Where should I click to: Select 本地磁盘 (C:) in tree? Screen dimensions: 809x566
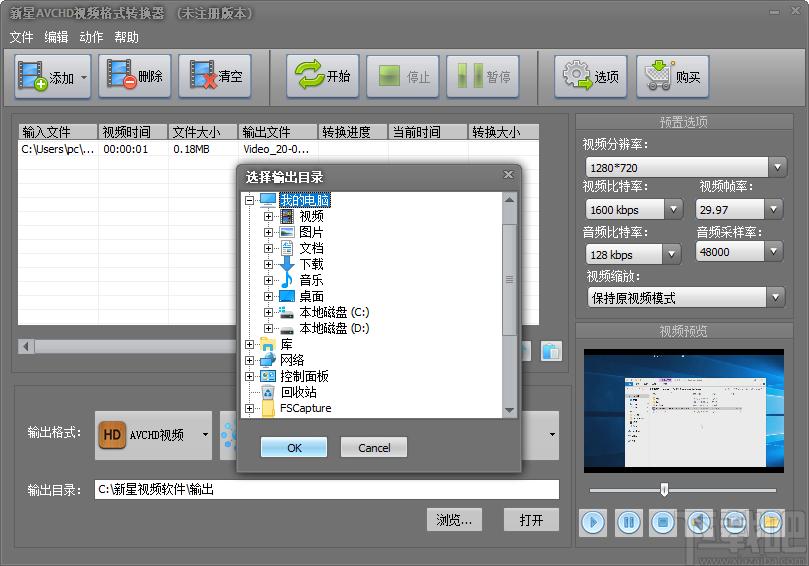(334, 312)
